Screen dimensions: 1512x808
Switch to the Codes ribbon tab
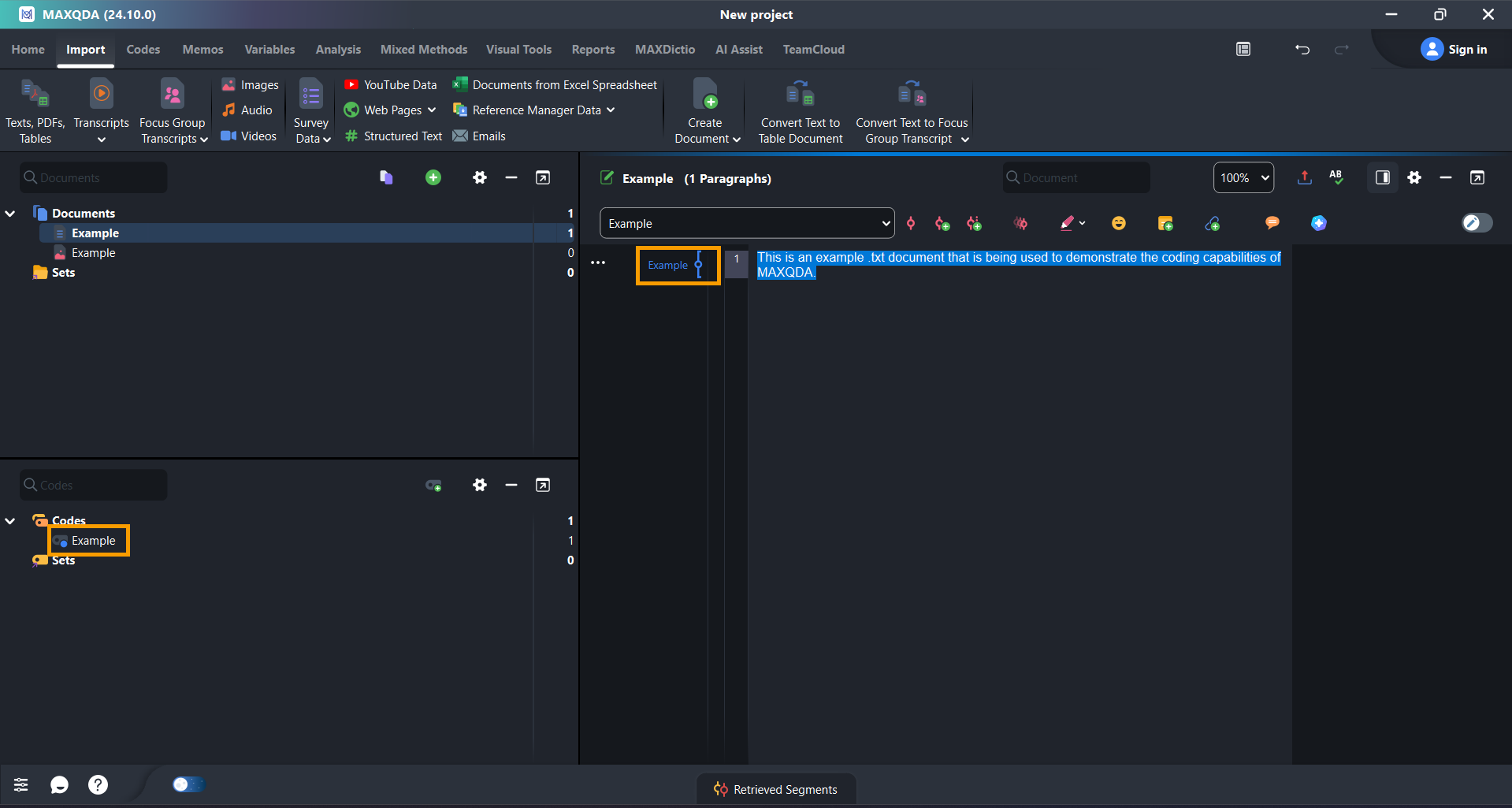coord(143,50)
